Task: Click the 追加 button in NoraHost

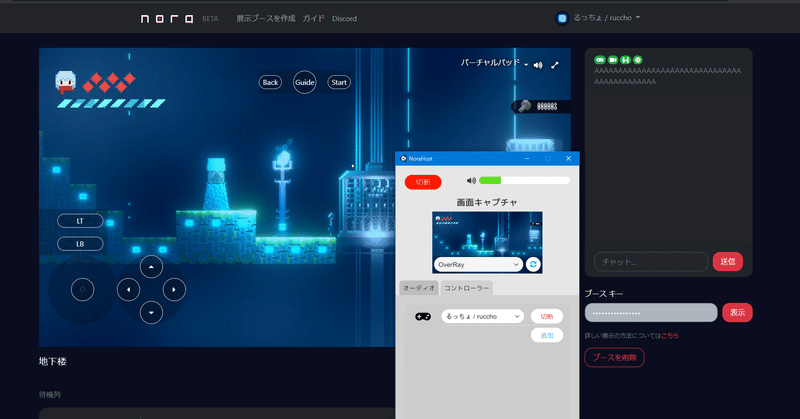Action: [547, 335]
